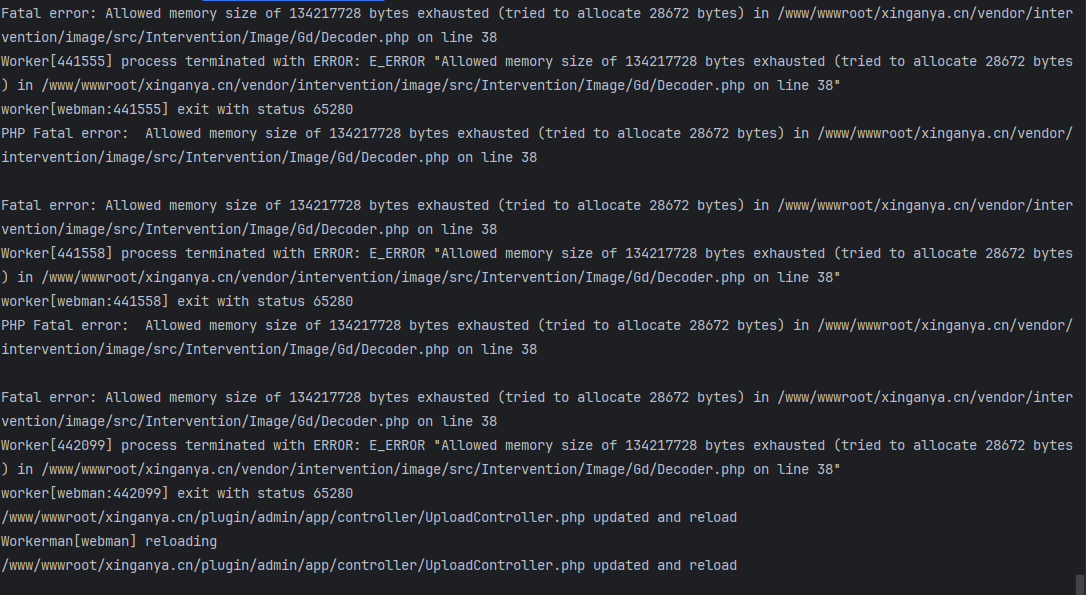Click the terminal scrollbar thumb at bottom right

(1080, 585)
